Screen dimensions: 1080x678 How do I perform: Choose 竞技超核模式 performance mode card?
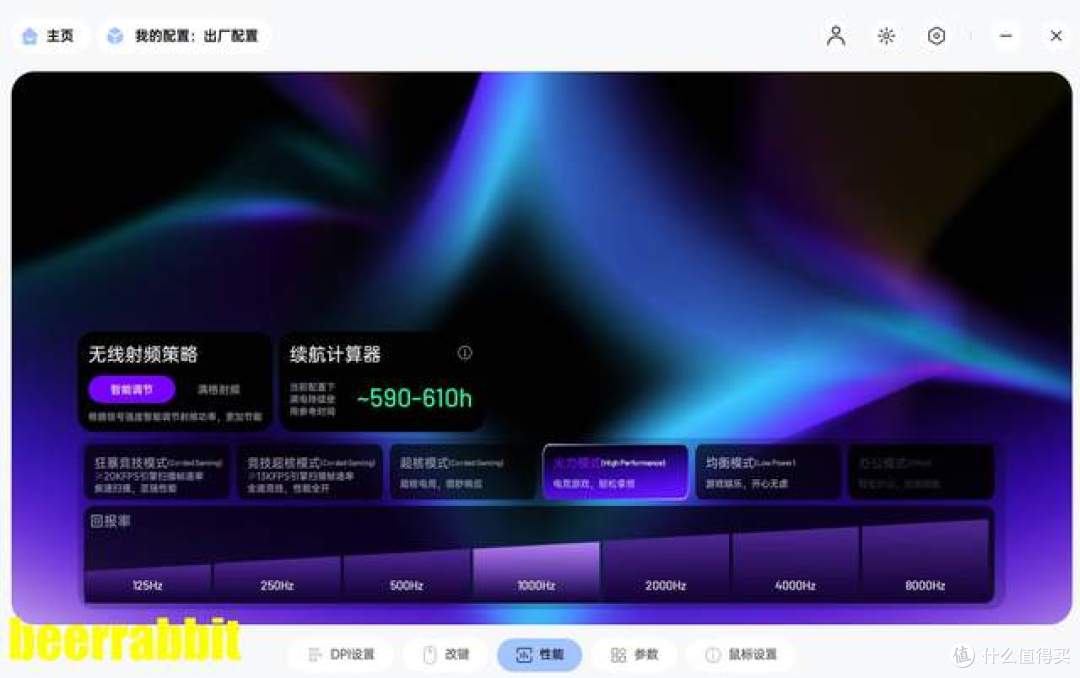click(310, 472)
